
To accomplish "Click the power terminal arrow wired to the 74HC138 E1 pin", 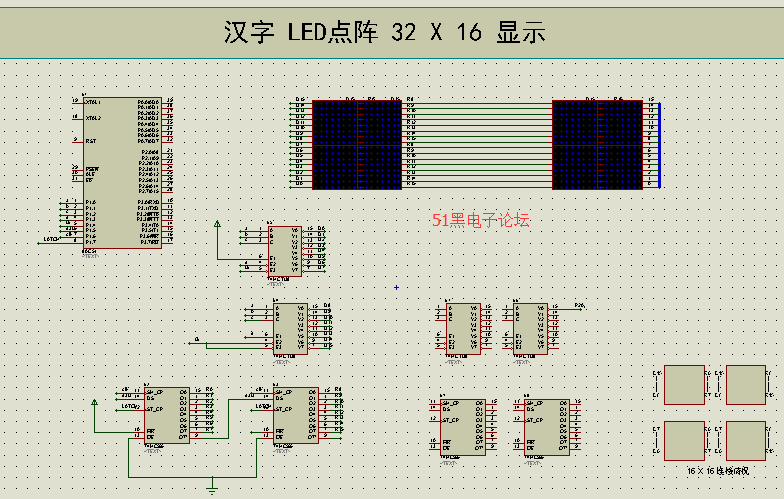I will [x=217, y=225].
